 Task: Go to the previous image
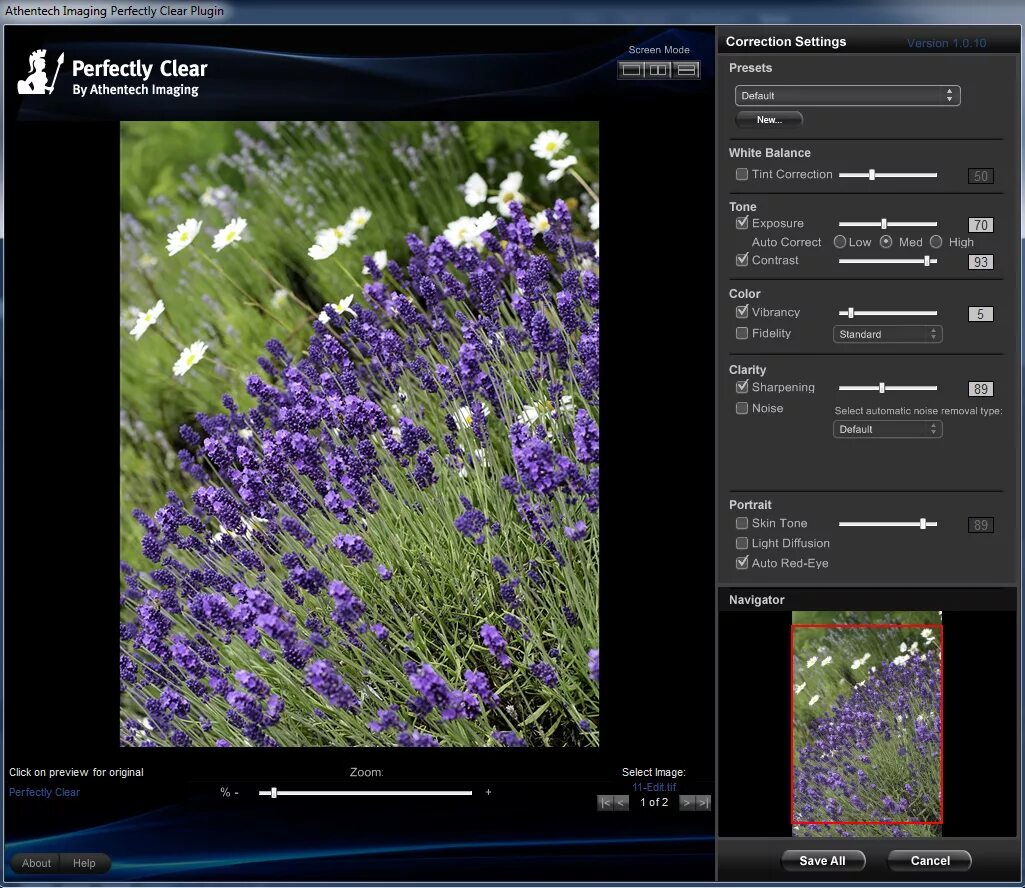point(621,802)
